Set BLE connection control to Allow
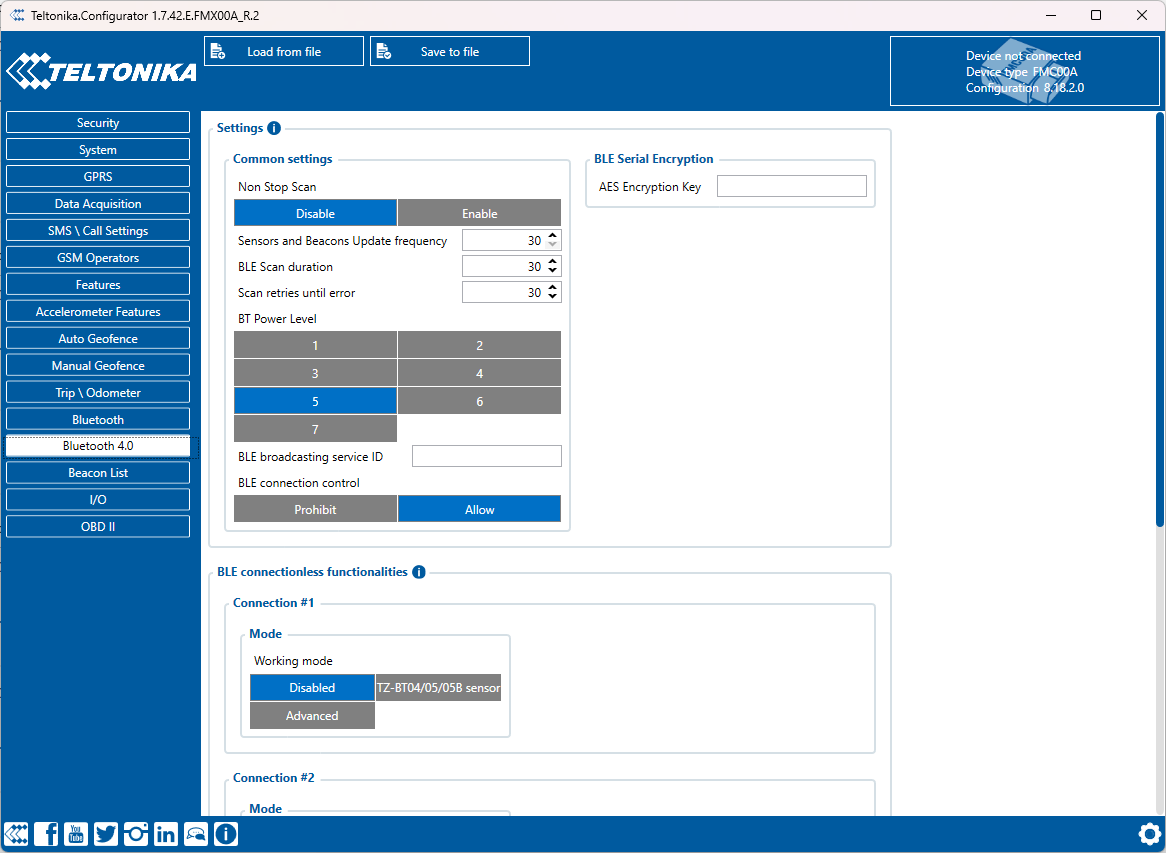1166x853 pixels. click(x=480, y=509)
